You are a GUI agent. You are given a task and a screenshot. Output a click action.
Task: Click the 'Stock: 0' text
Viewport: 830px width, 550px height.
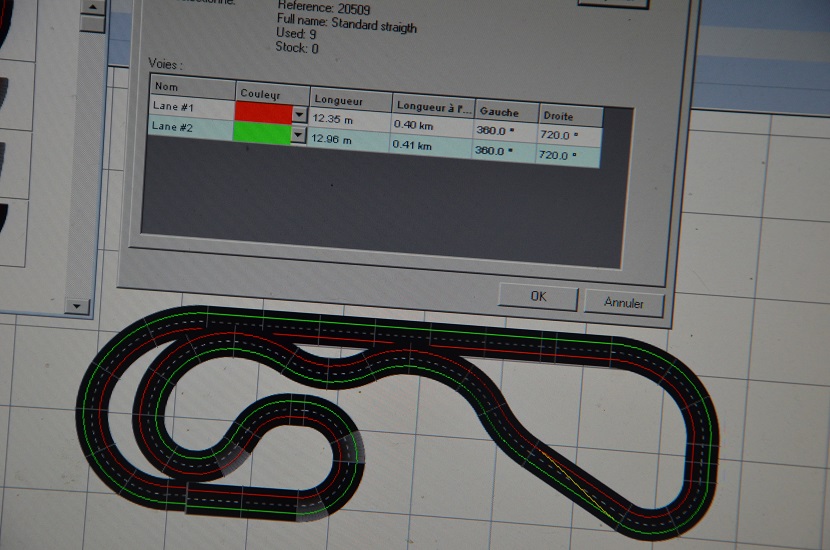pos(297,48)
